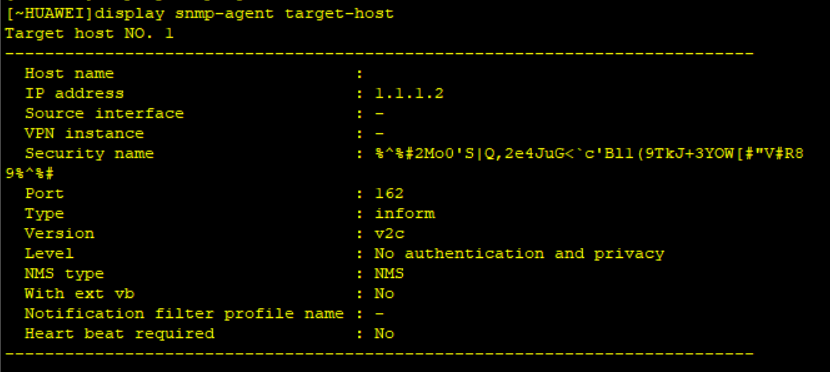Click the NMS type value NMS

tap(389, 274)
